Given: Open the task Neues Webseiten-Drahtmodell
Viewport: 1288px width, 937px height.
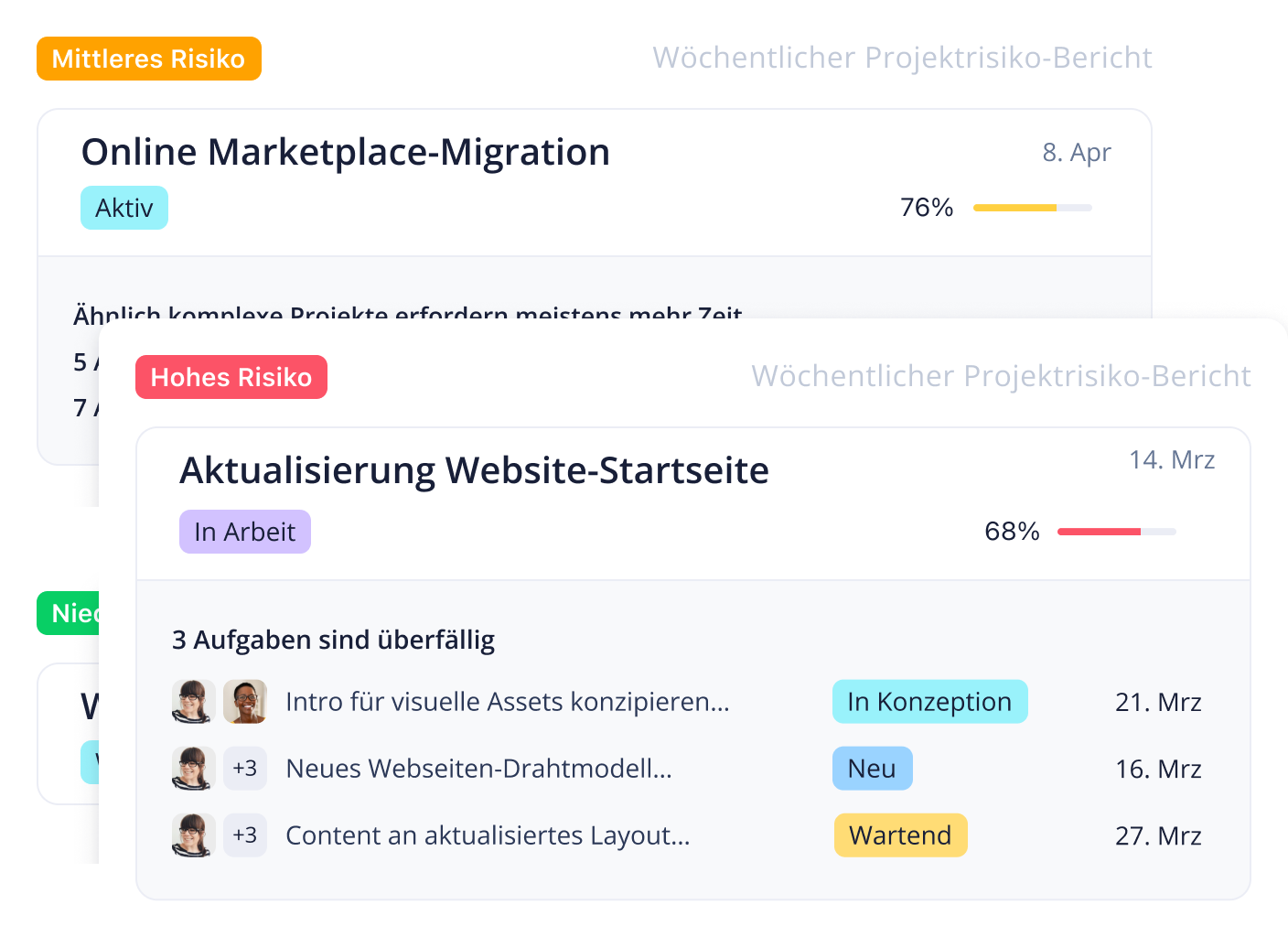Looking at the screenshot, I should [x=478, y=769].
